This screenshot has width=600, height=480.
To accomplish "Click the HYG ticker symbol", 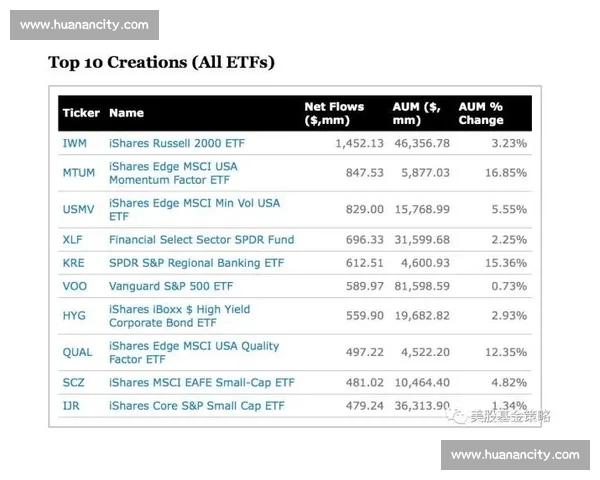I will (x=74, y=316).
